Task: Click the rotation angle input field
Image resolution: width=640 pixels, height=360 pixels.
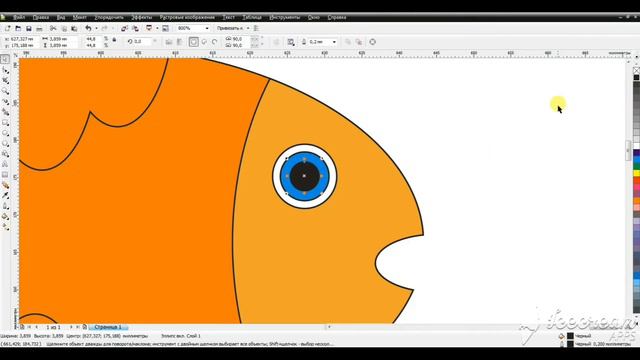Action: [142, 42]
